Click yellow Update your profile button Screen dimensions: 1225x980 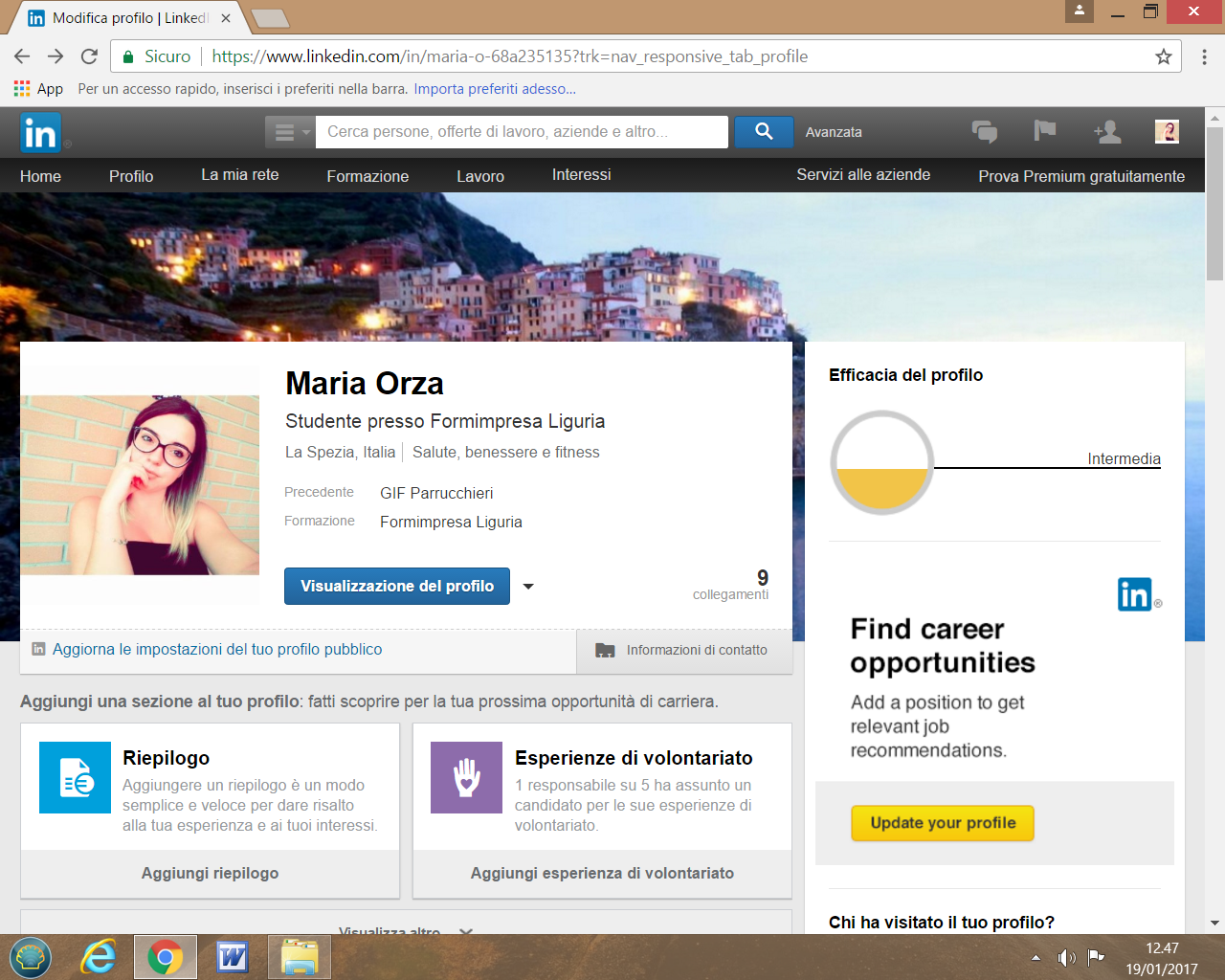tap(943, 823)
